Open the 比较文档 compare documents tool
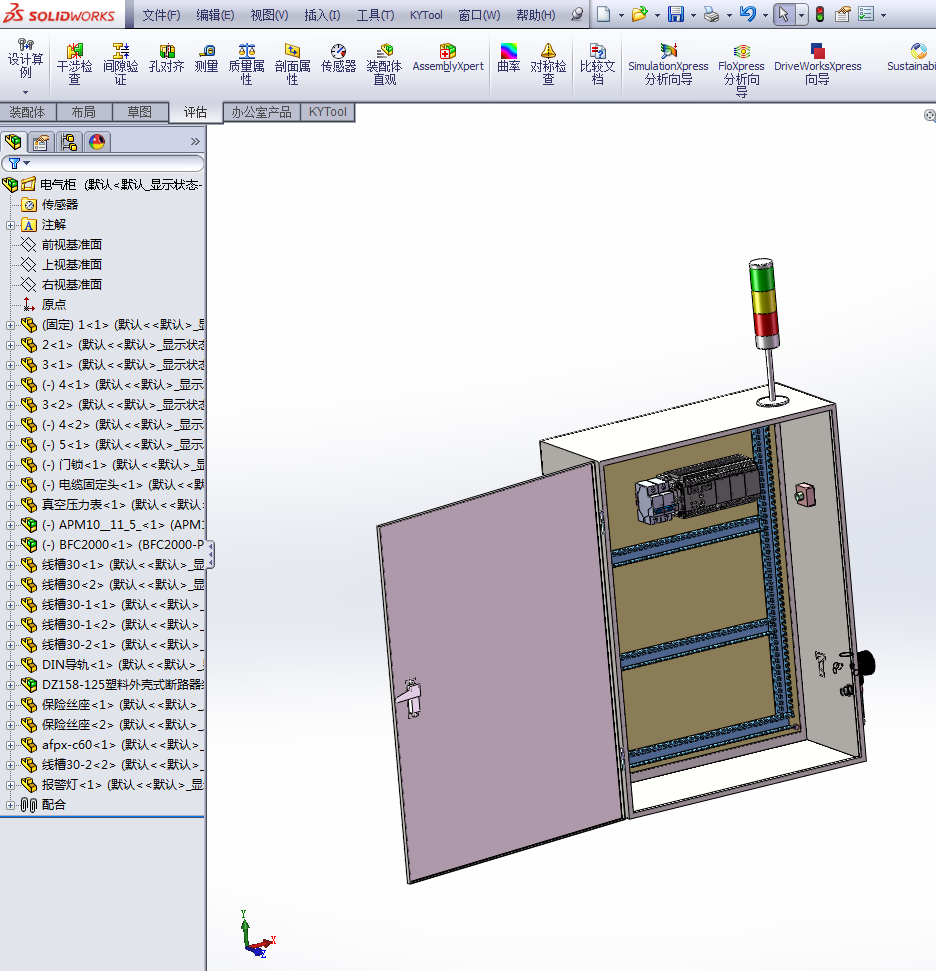The height and width of the screenshot is (971, 936). coord(597,64)
